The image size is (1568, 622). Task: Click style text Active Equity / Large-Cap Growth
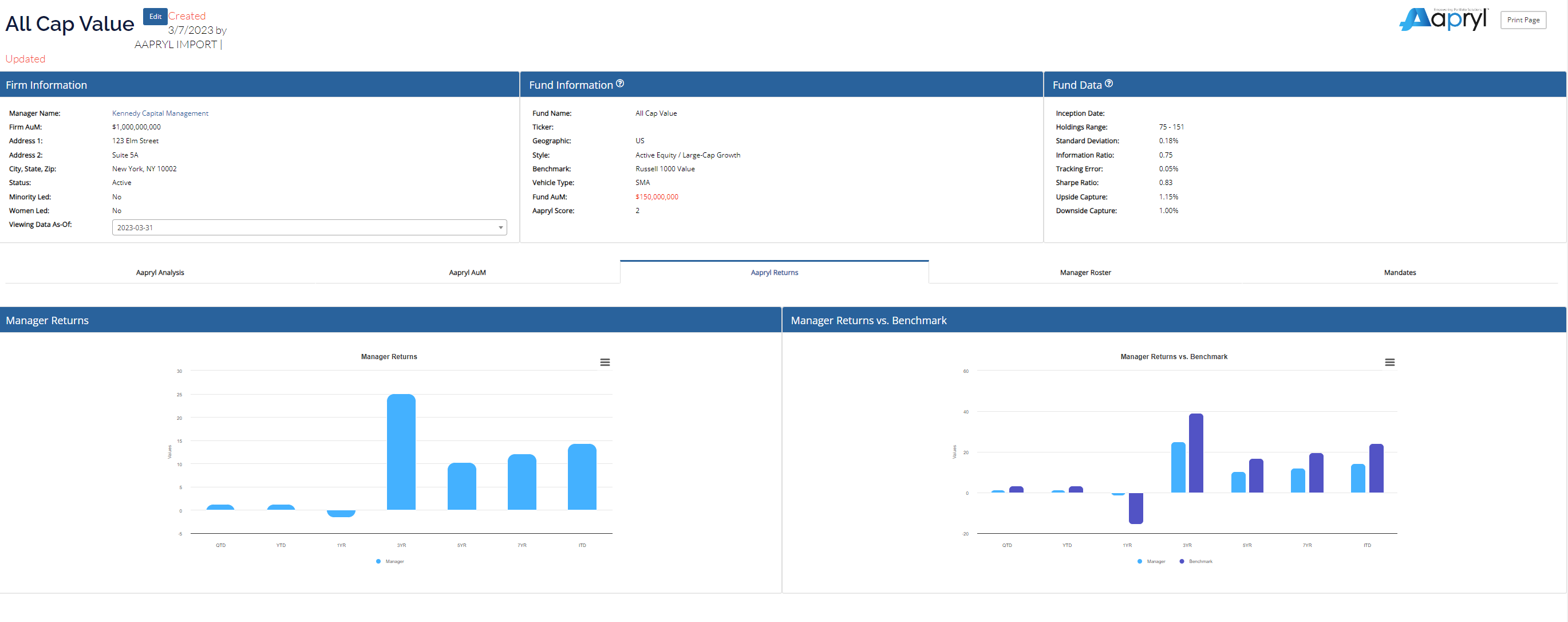coord(688,155)
